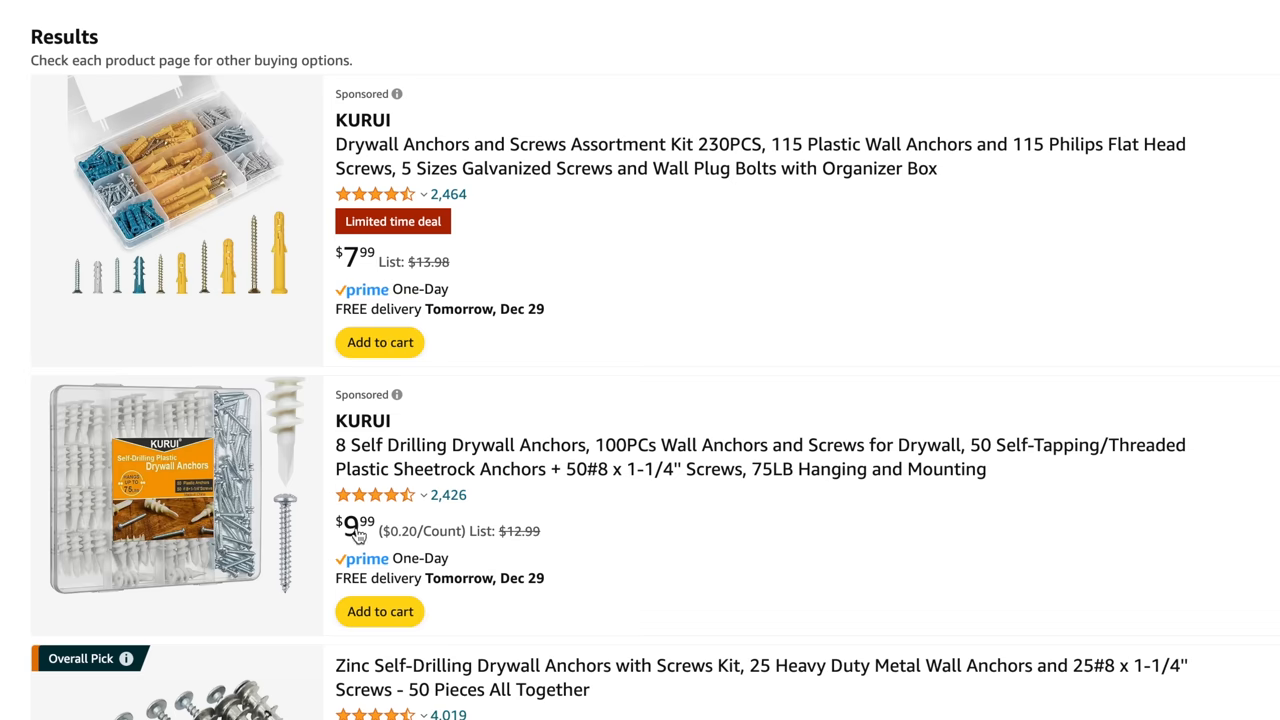Screen dimensions: 1280x720
Task: Click star rating of 230PCS anchor kit
Action: (x=375, y=194)
